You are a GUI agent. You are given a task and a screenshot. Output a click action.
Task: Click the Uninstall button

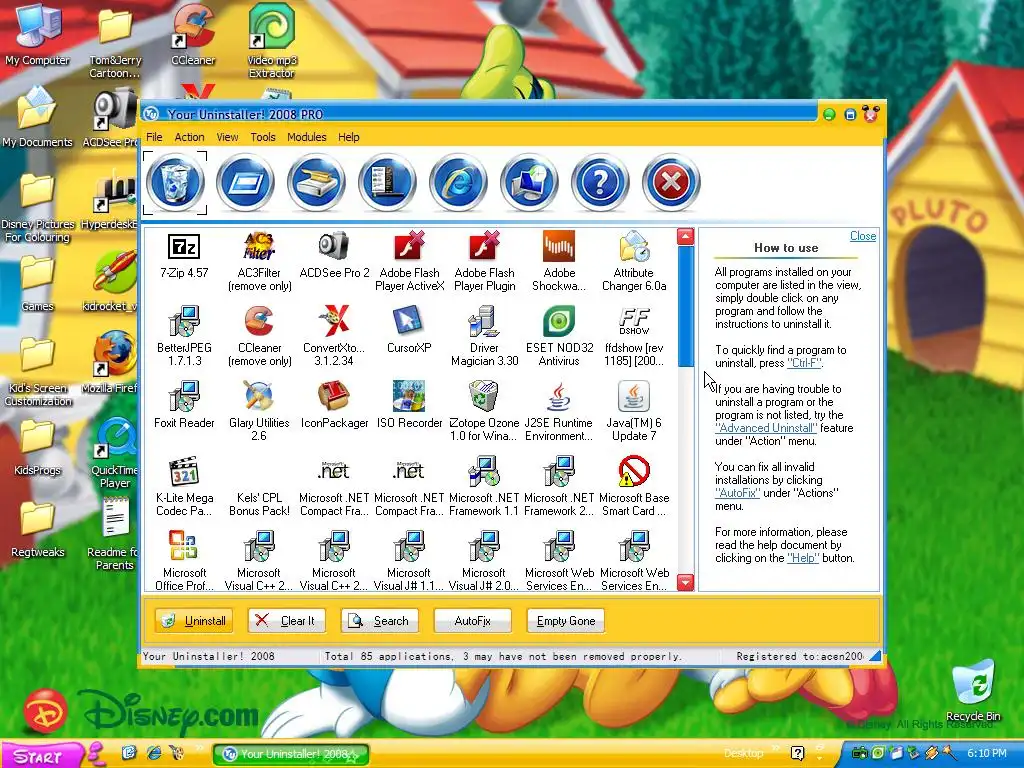[x=194, y=620]
